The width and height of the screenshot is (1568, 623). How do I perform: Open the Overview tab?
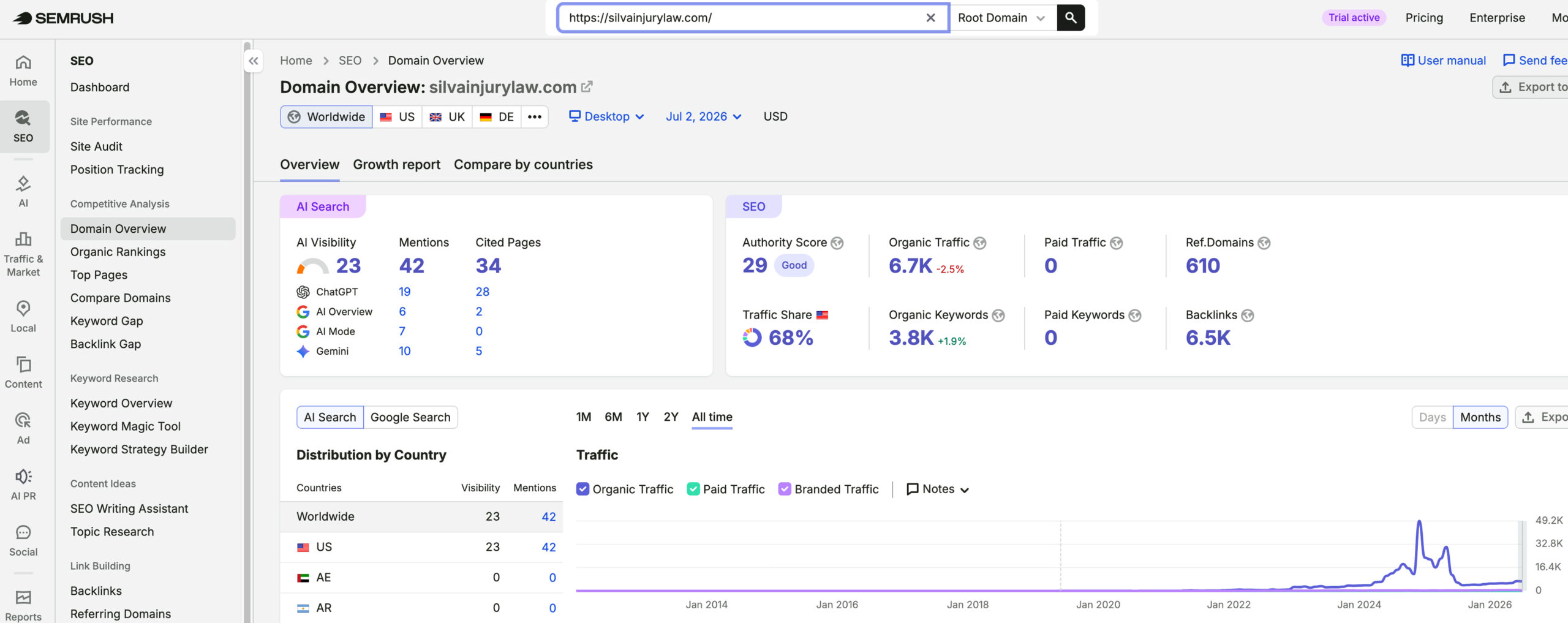click(x=309, y=165)
